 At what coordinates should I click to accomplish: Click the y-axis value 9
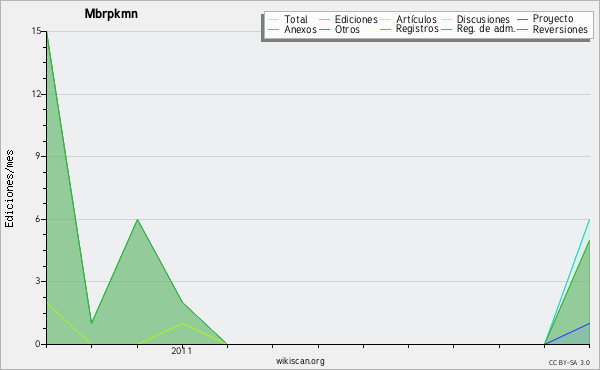[x=38, y=156]
